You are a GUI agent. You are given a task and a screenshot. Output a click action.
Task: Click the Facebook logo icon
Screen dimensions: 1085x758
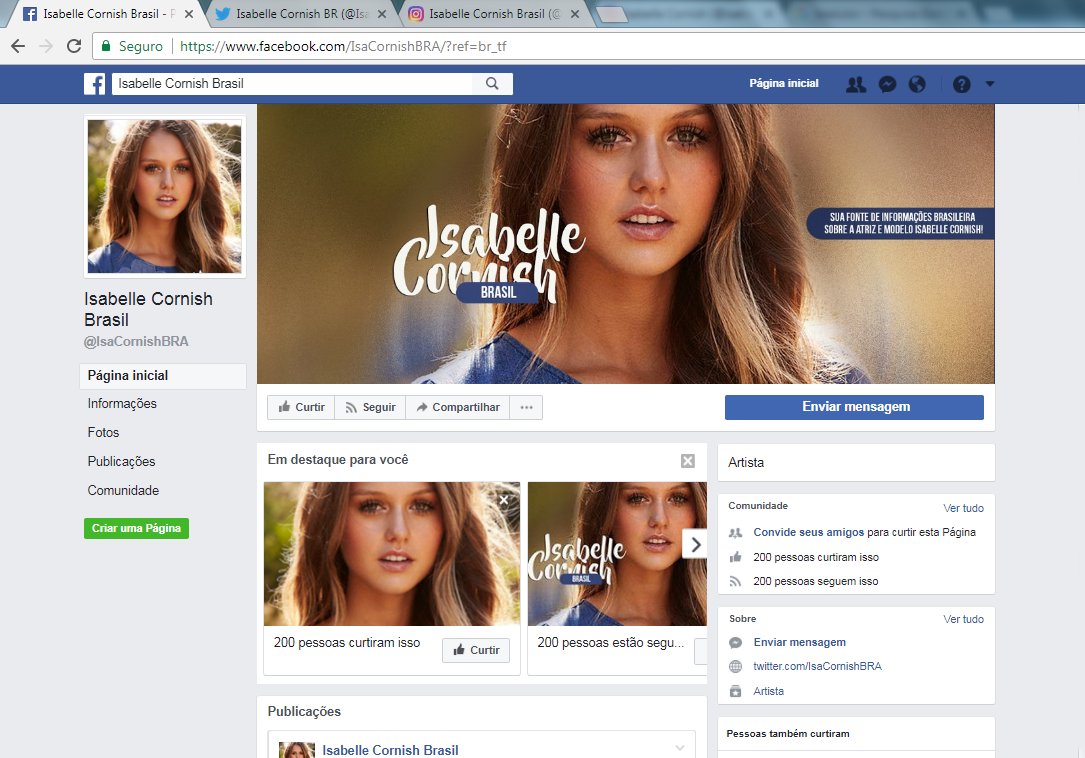coord(95,84)
